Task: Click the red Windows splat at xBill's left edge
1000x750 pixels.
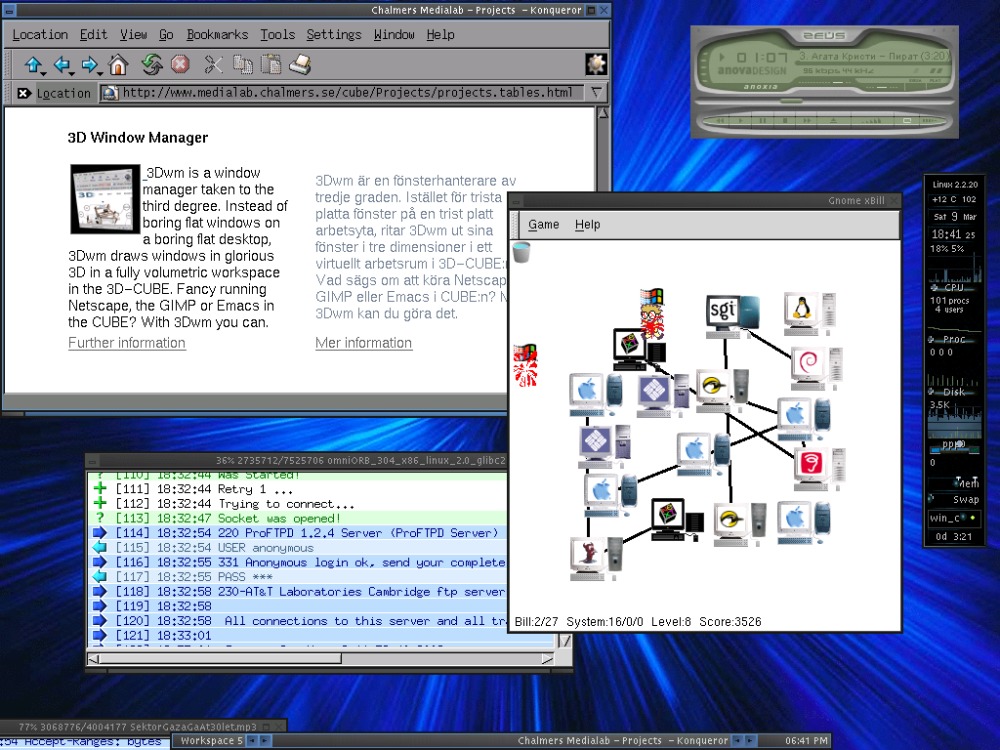Action: tap(525, 366)
